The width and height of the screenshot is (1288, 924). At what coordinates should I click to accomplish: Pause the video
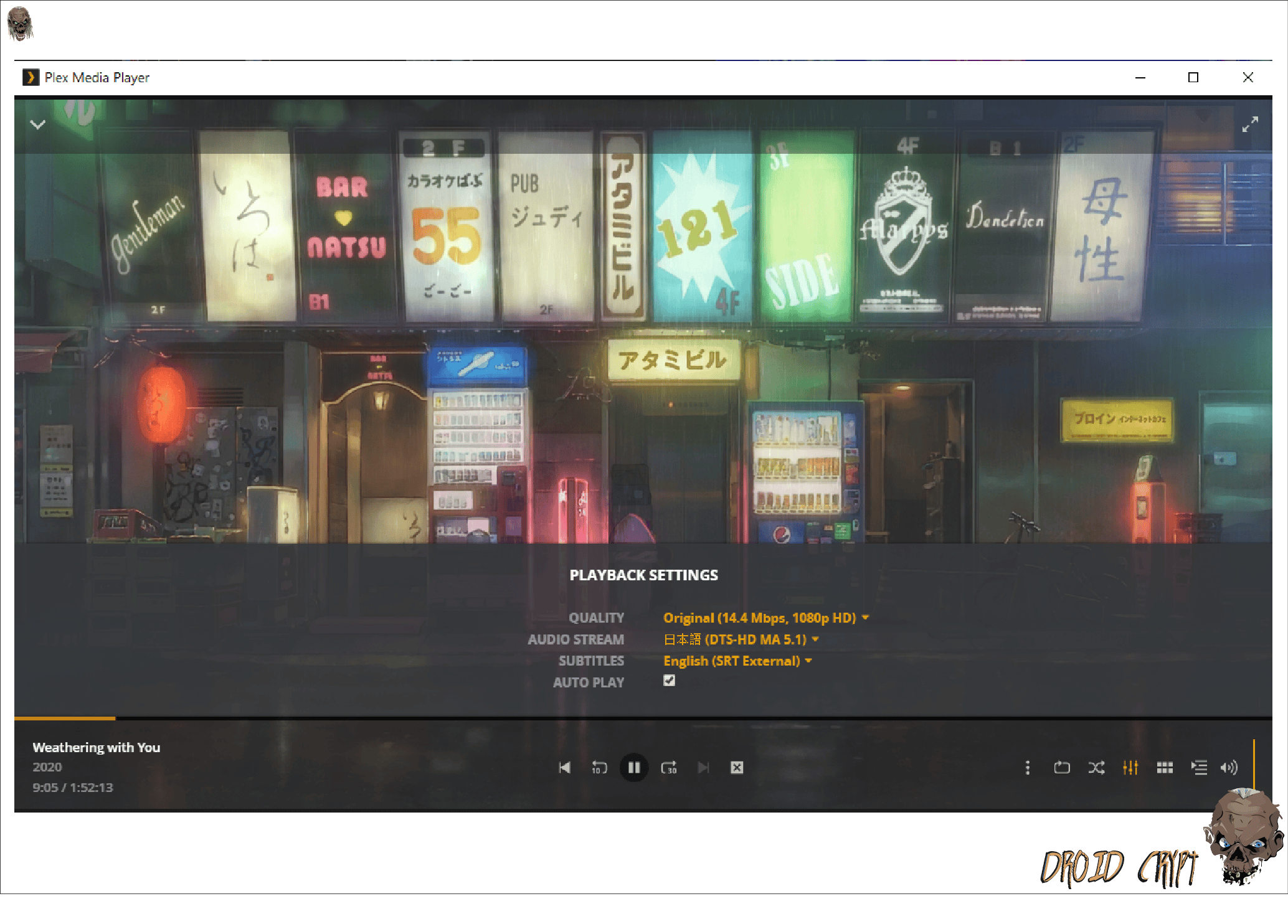click(x=634, y=768)
